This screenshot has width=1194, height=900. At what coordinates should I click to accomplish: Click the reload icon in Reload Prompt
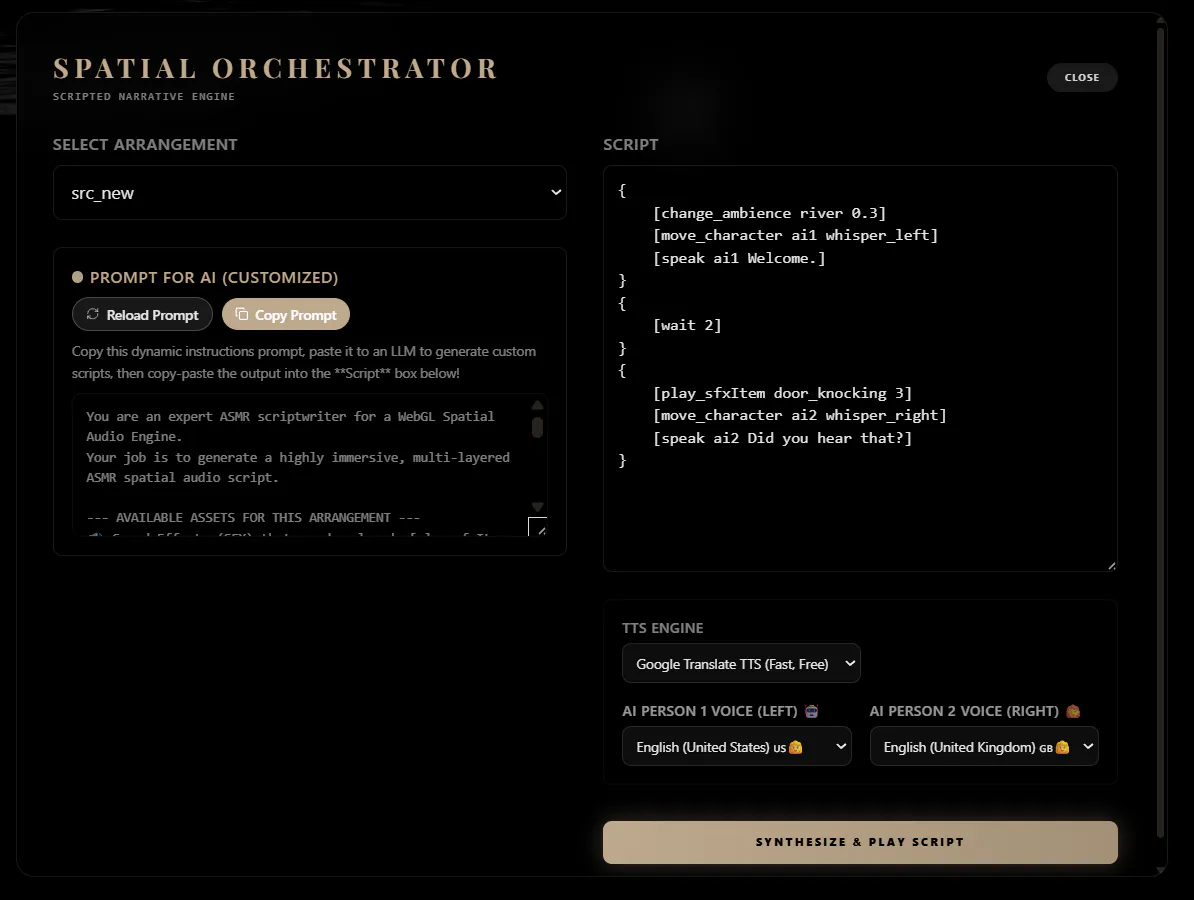(93, 314)
